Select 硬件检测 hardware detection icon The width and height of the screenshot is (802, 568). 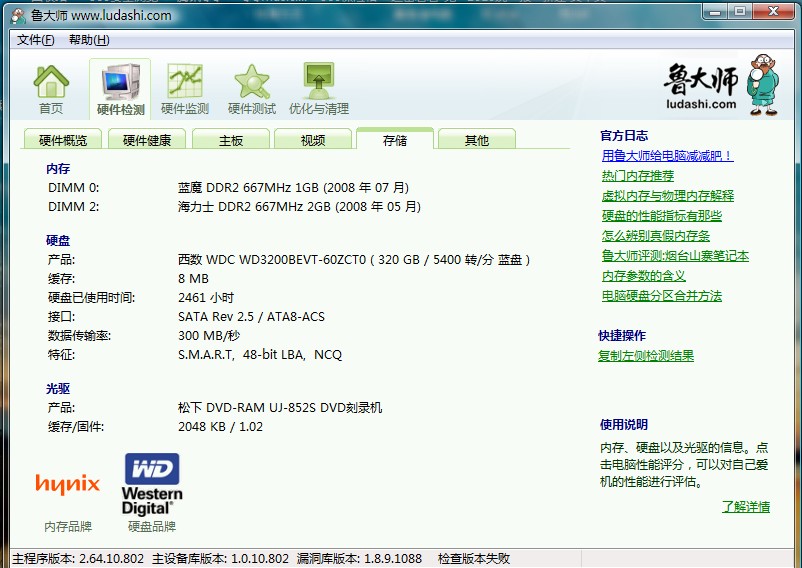click(x=120, y=89)
